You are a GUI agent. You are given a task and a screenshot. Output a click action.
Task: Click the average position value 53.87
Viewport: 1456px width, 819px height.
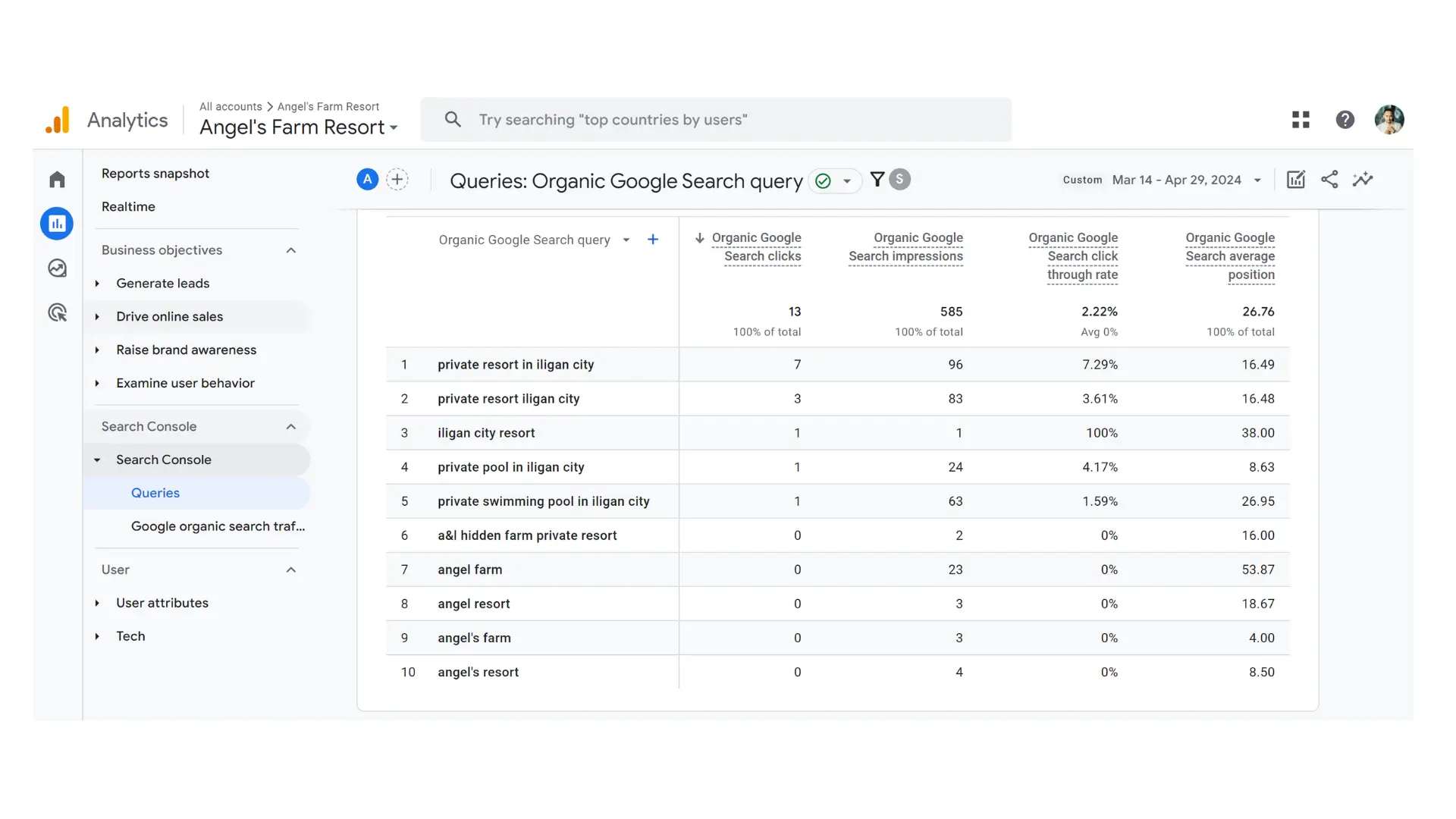click(1258, 570)
